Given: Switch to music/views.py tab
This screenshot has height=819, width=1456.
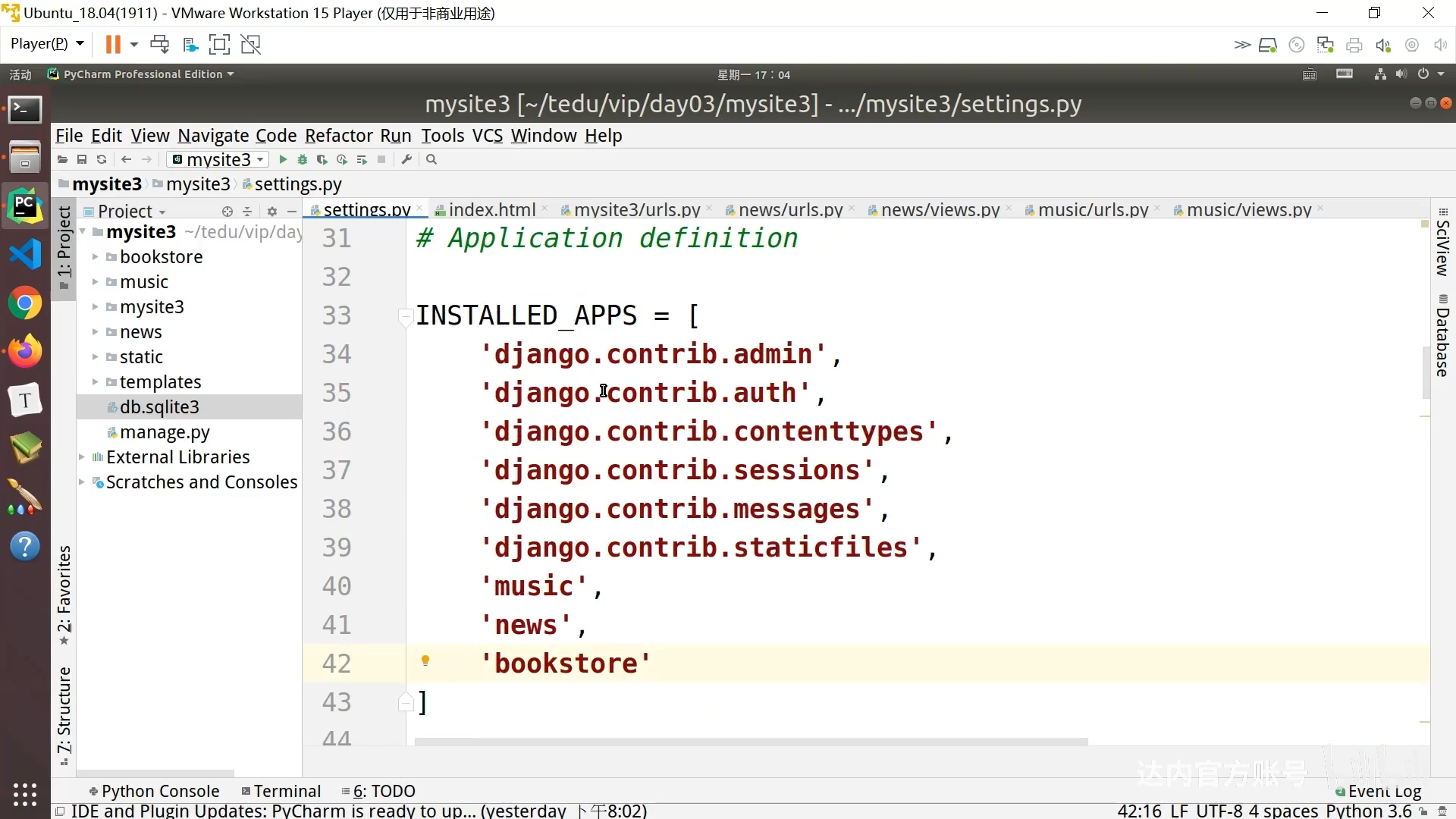Looking at the screenshot, I should (1249, 209).
